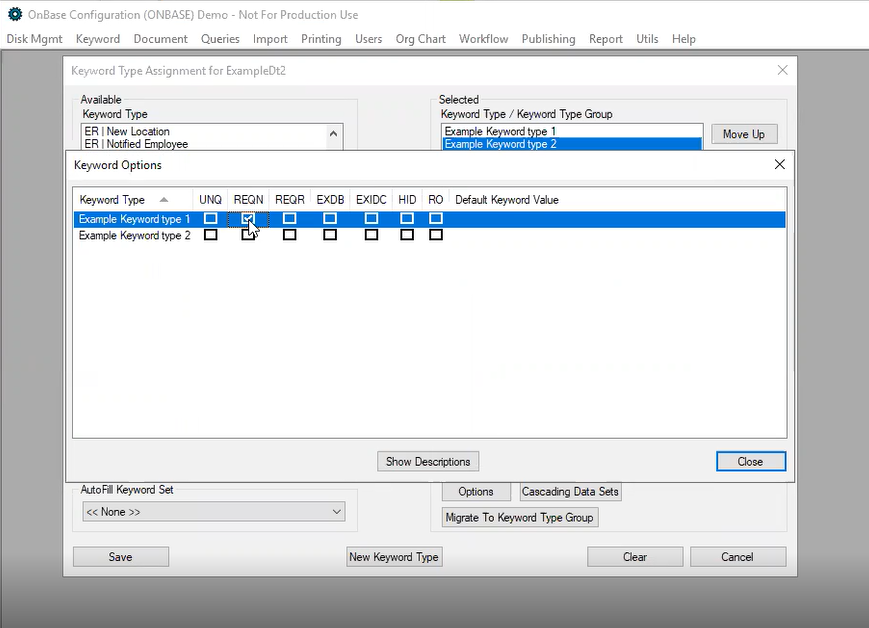Click Migrate To Keyword Type Group
Viewport: 869px width, 628px height.
pyautogui.click(x=519, y=517)
